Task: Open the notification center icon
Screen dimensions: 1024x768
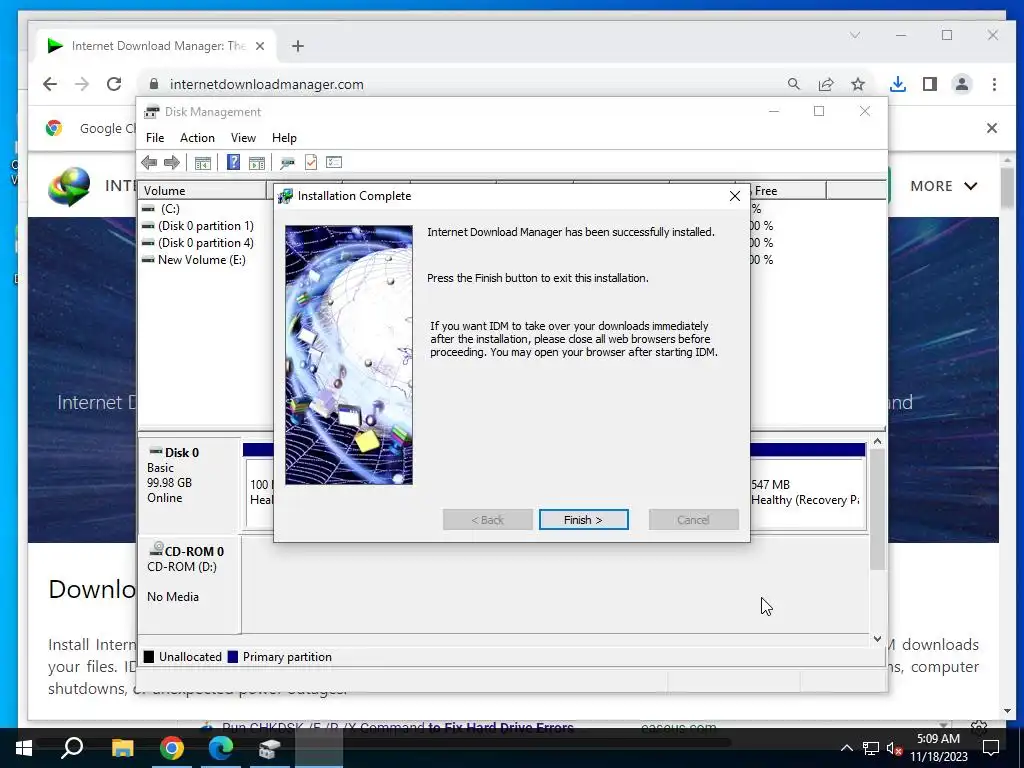Action: (x=991, y=748)
